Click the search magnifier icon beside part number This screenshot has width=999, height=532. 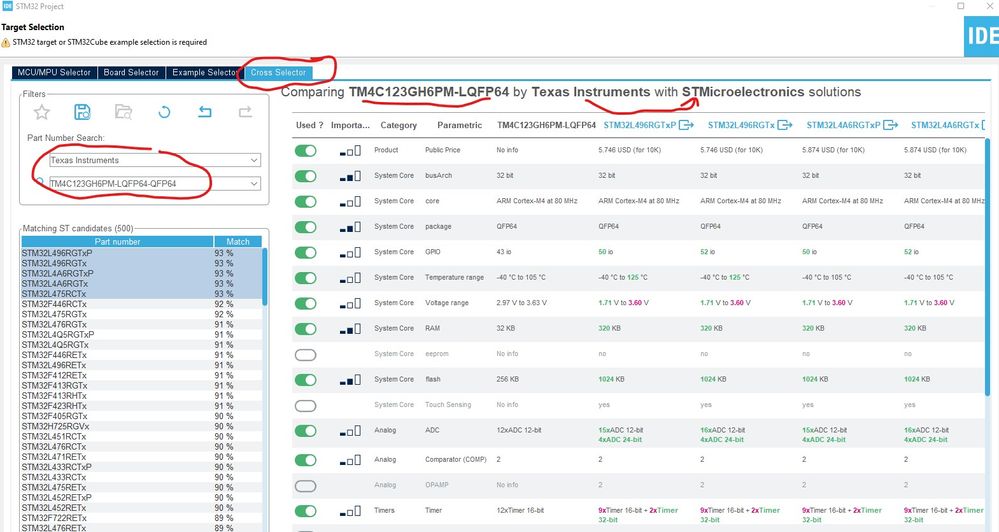point(40,183)
